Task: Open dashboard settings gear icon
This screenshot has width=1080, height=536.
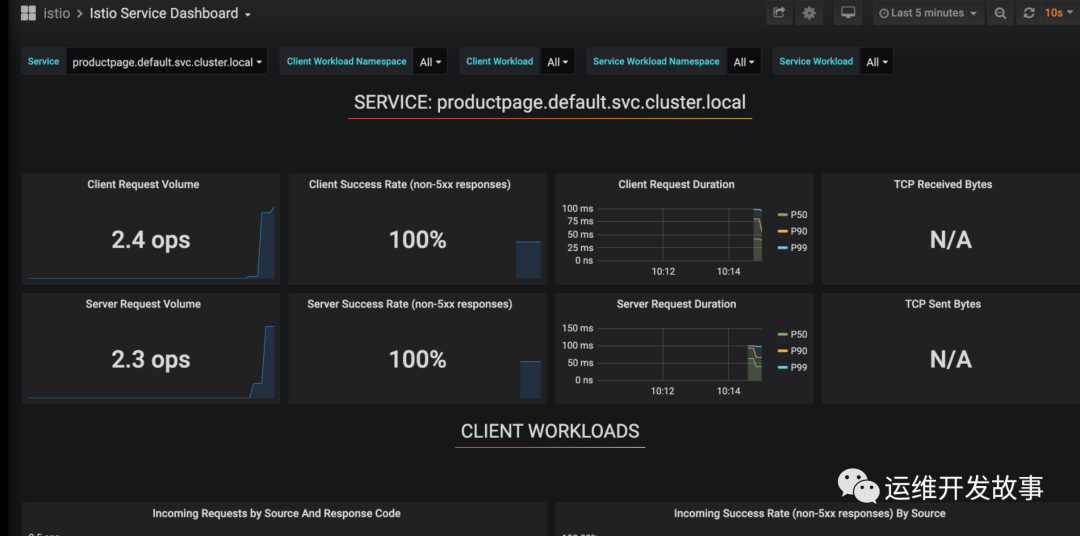Action: [809, 12]
